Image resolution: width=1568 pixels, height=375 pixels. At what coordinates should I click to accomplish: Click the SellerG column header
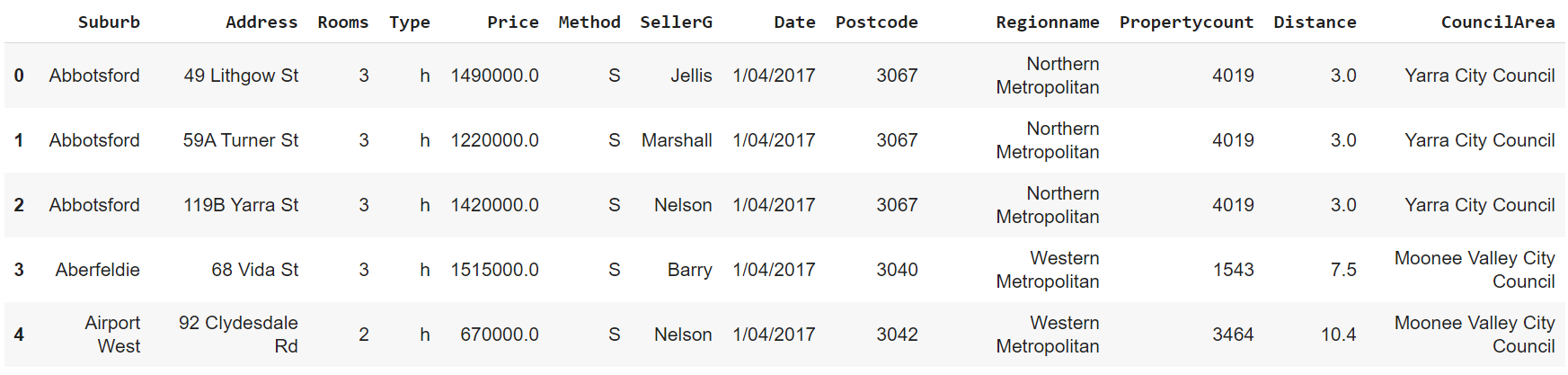[x=676, y=22]
